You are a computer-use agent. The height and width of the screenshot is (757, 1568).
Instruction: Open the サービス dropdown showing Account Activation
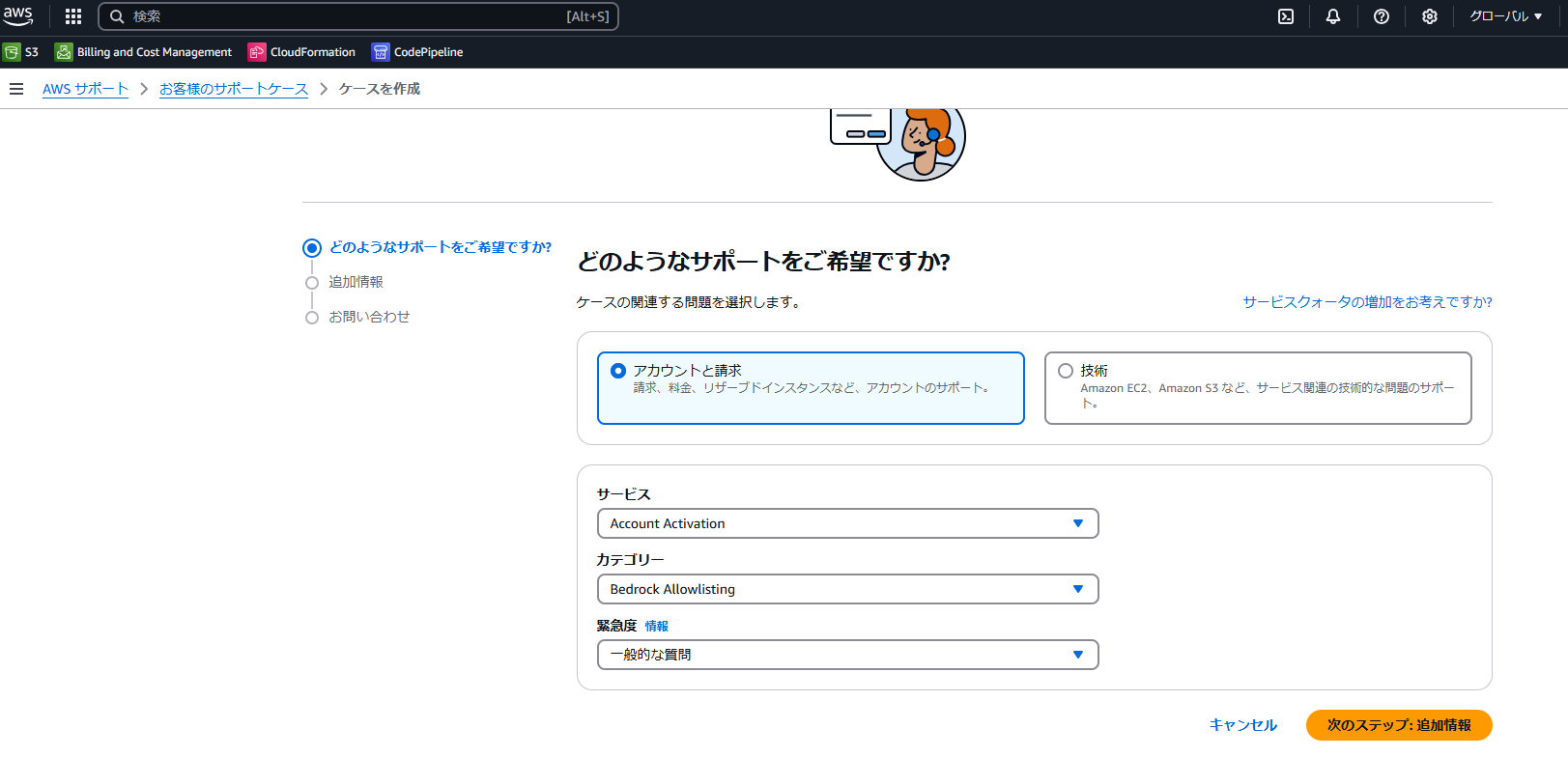pyautogui.click(x=847, y=523)
